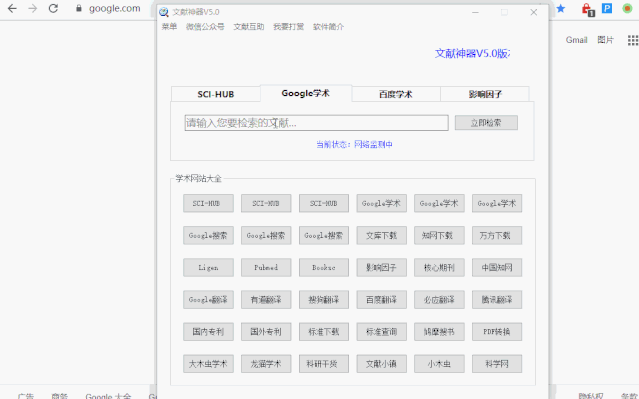
Task: Open the 有道翻译 button
Action: pyautogui.click(x=266, y=300)
